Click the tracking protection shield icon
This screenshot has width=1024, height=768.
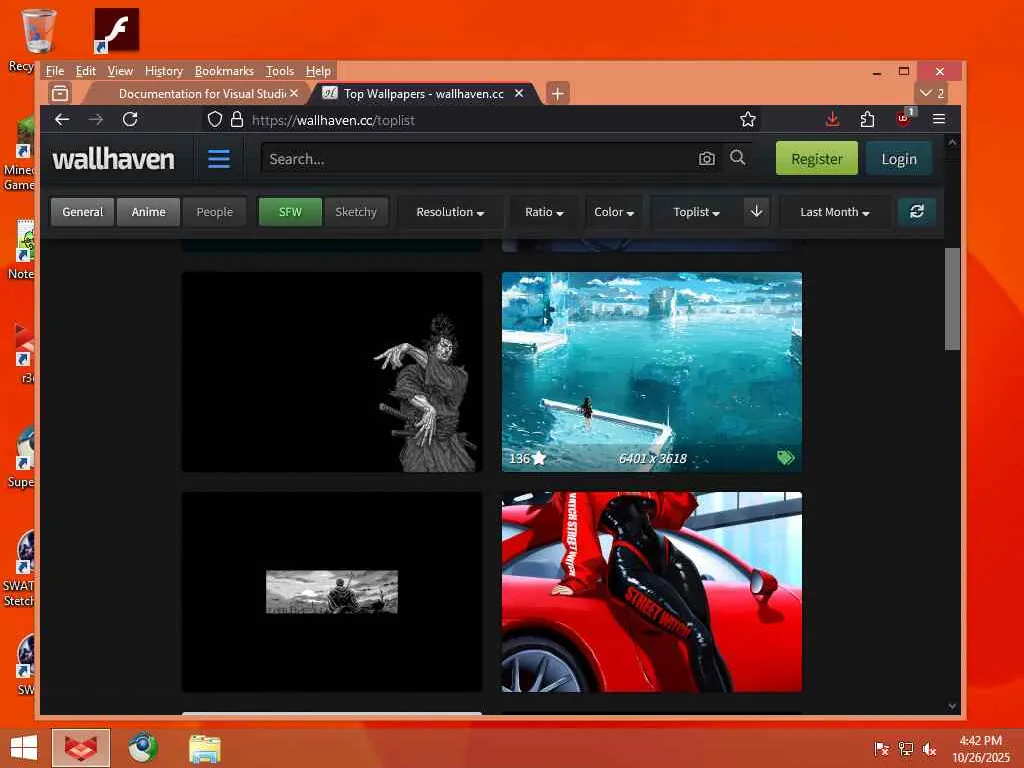coord(215,120)
